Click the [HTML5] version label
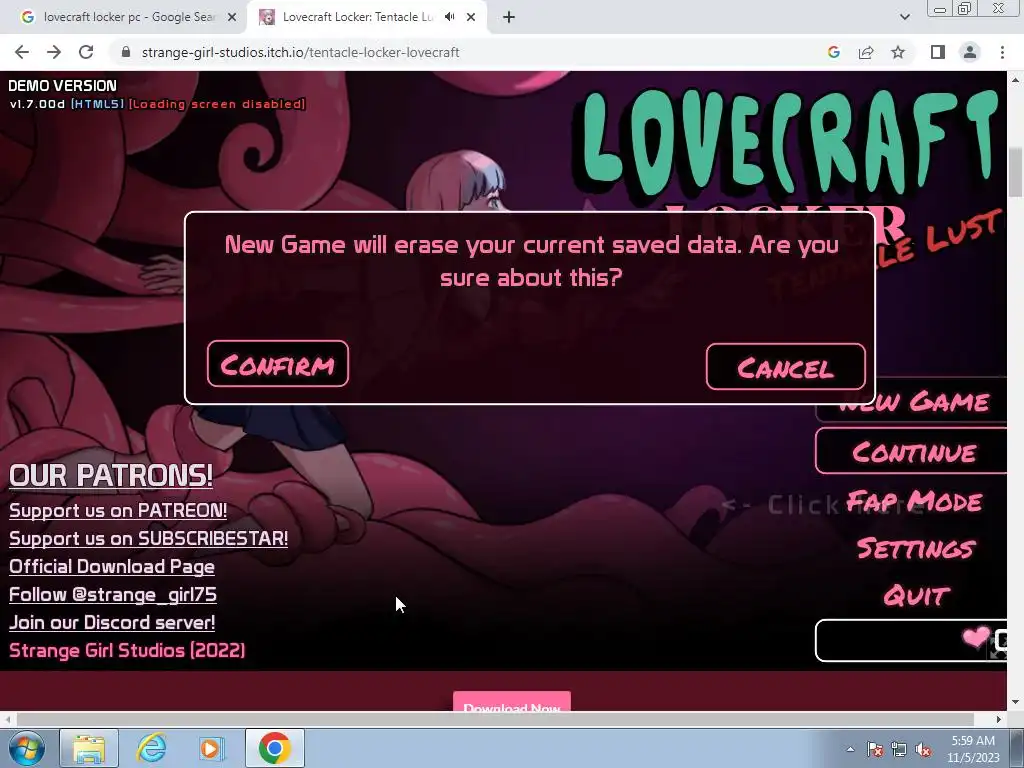 pos(97,104)
